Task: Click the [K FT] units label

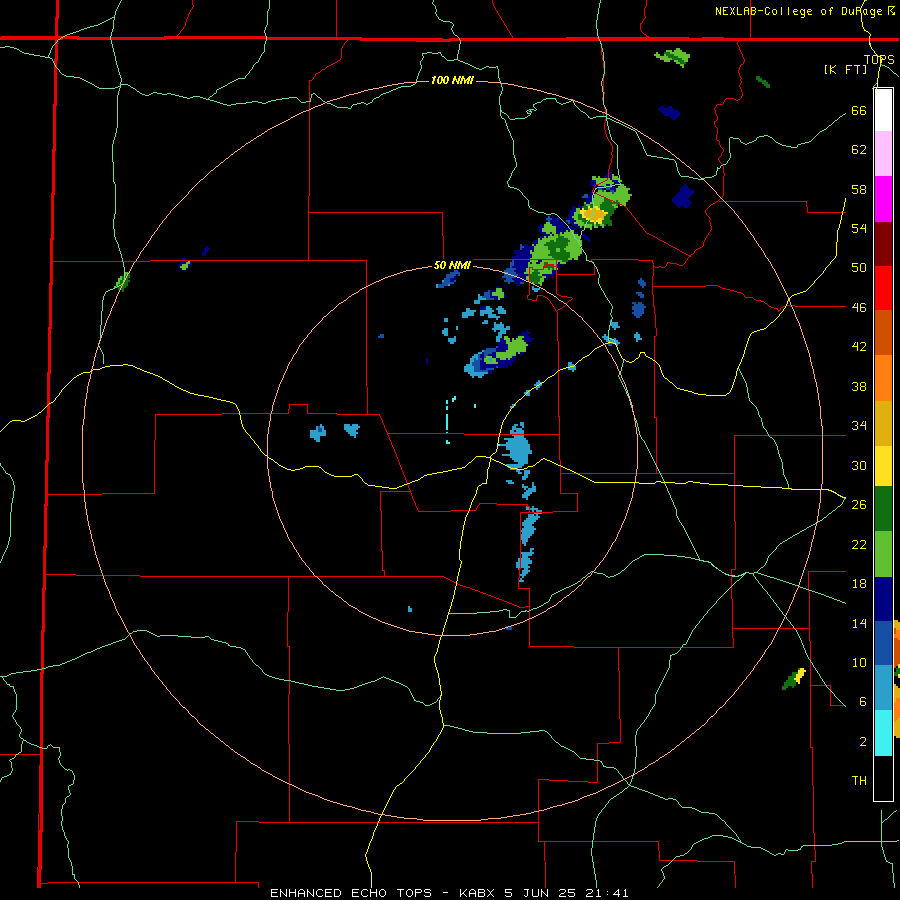Action: [x=845, y=69]
